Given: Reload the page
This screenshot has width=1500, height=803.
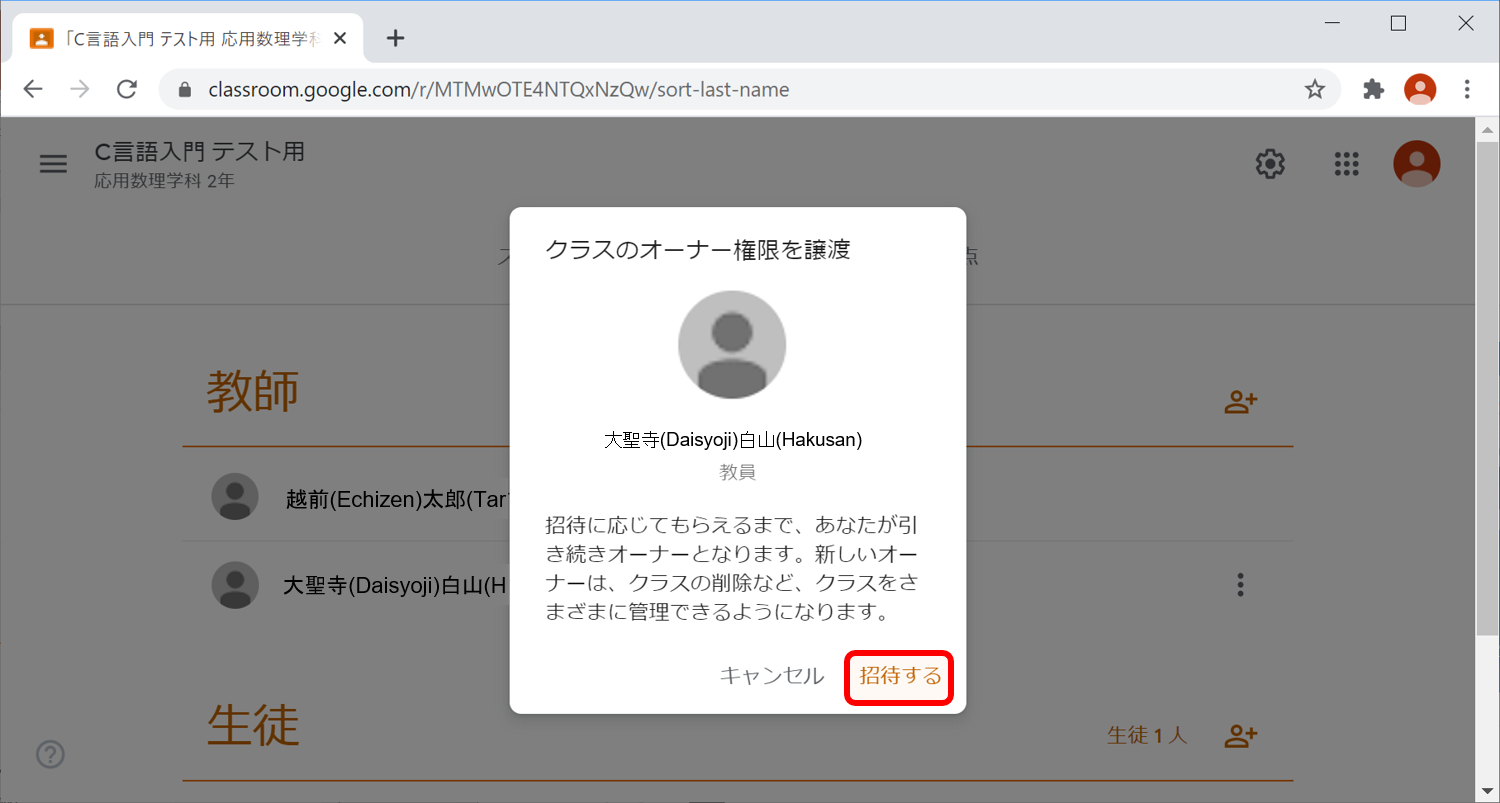Looking at the screenshot, I should pyautogui.click(x=127, y=89).
